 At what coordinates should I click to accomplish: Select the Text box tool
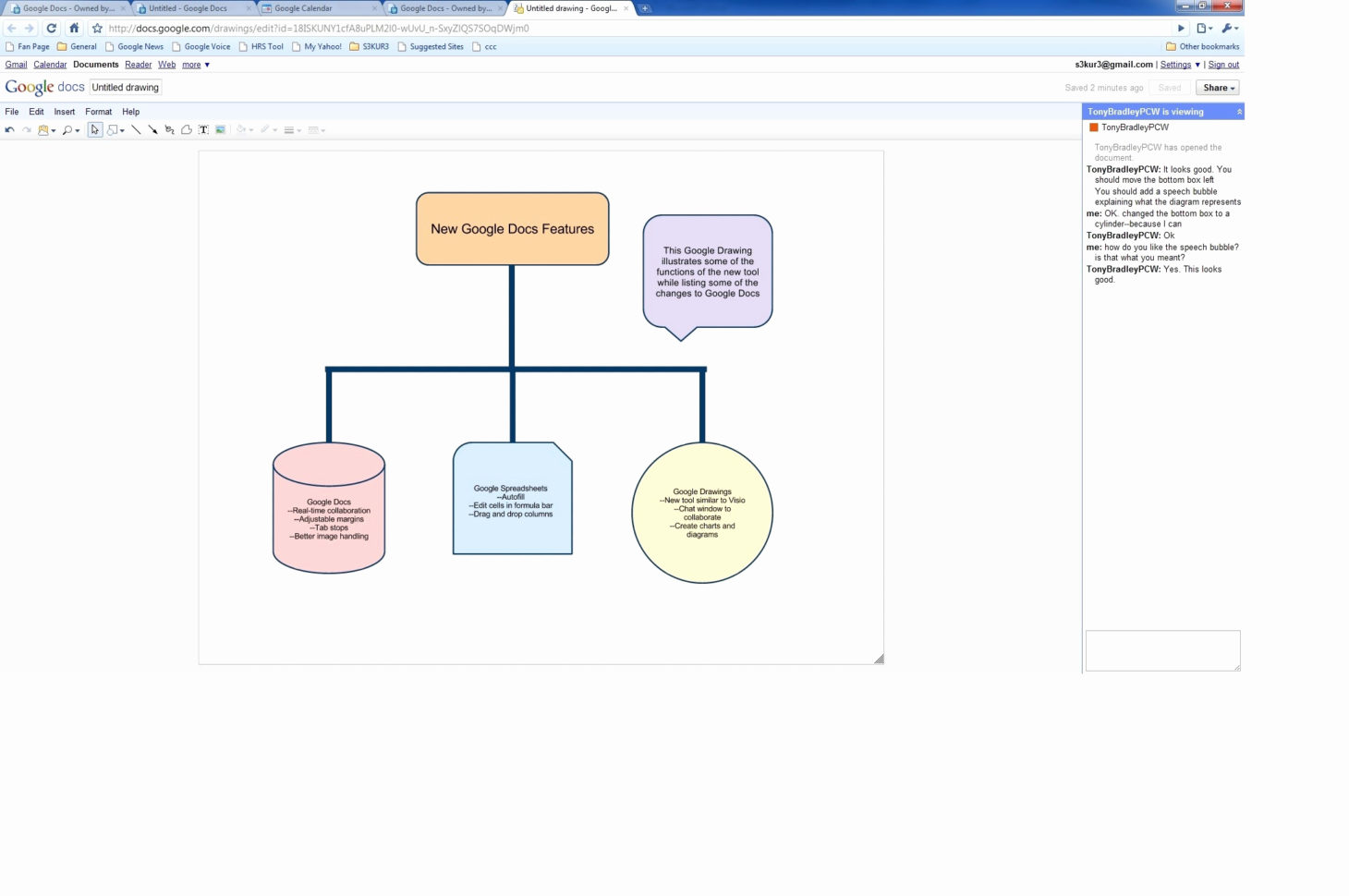click(x=203, y=130)
